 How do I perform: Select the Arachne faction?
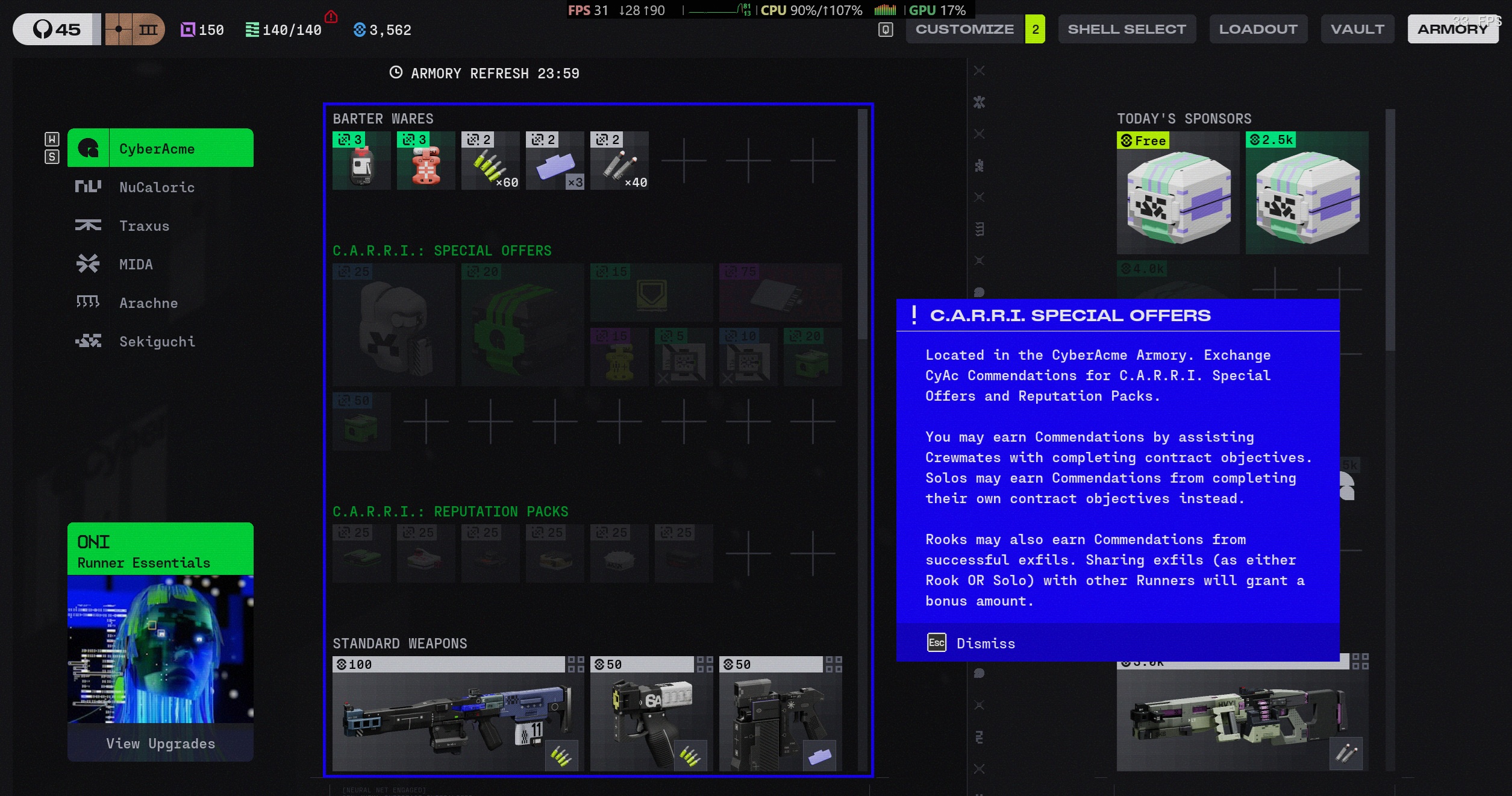[x=148, y=303]
